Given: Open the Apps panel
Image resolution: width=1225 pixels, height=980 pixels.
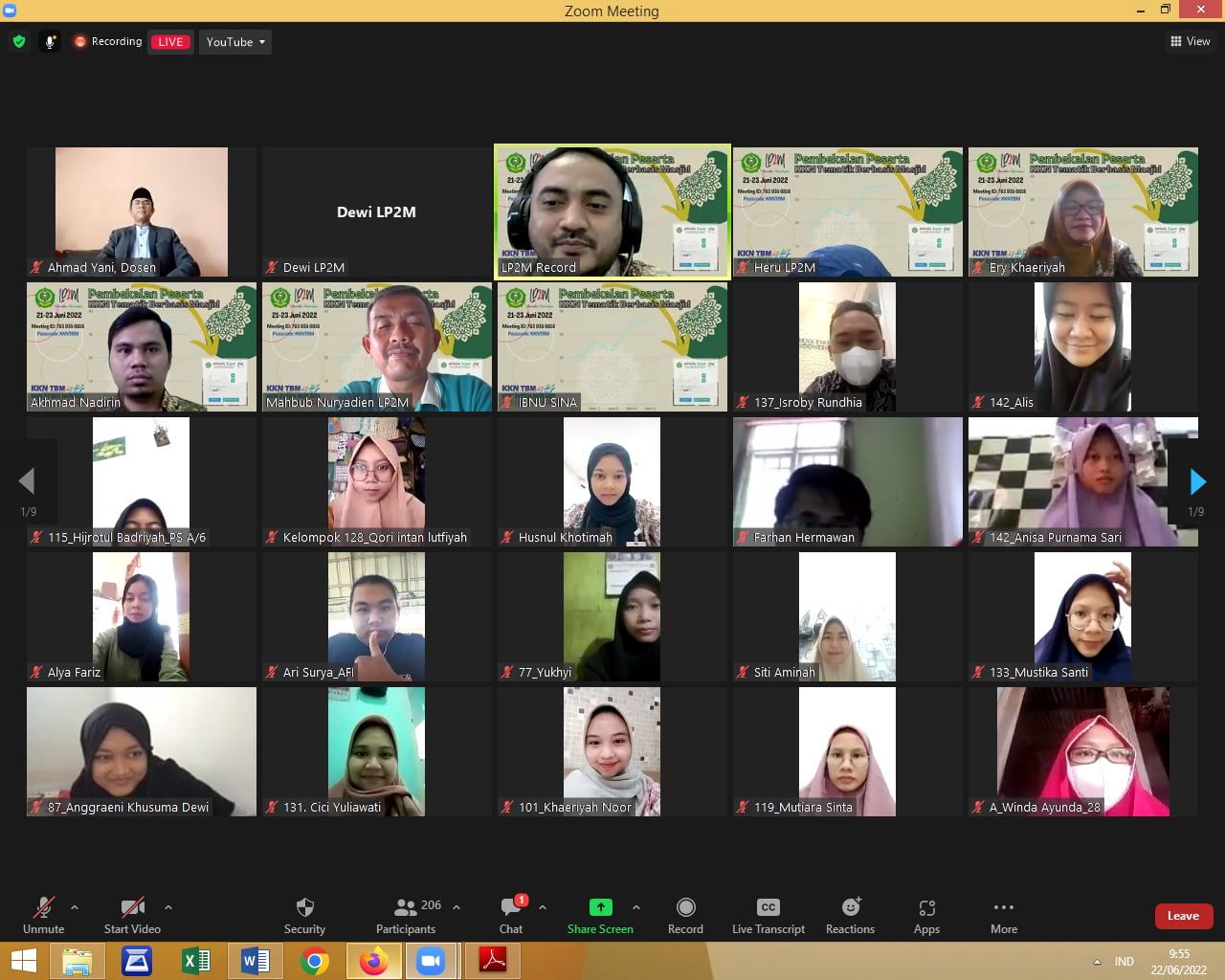Looking at the screenshot, I should pos(926,915).
